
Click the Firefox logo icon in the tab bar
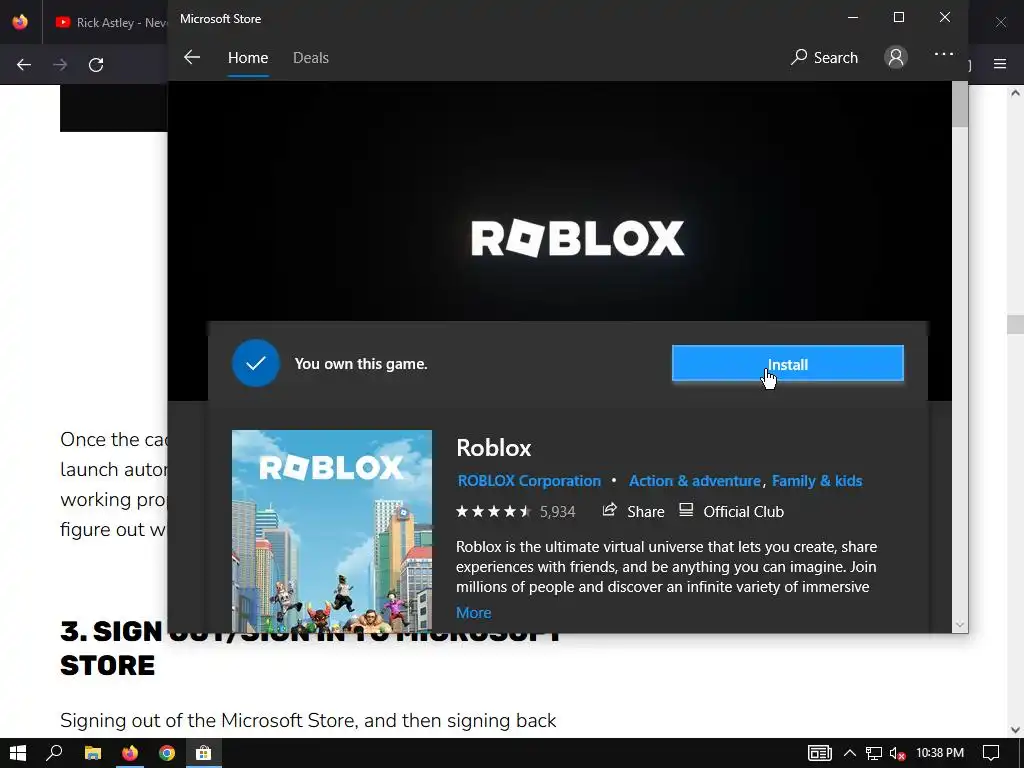pos(20,22)
